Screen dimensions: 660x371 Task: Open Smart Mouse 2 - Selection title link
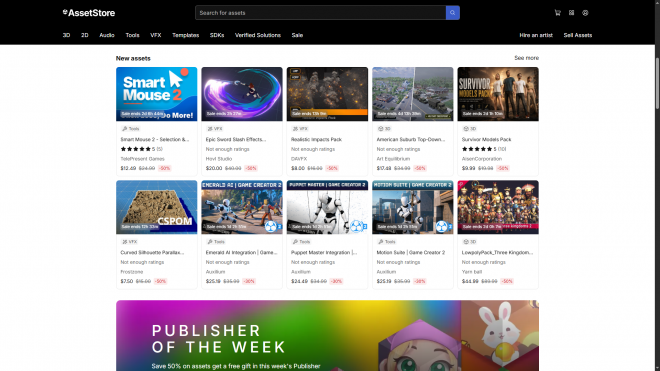point(154,139)
